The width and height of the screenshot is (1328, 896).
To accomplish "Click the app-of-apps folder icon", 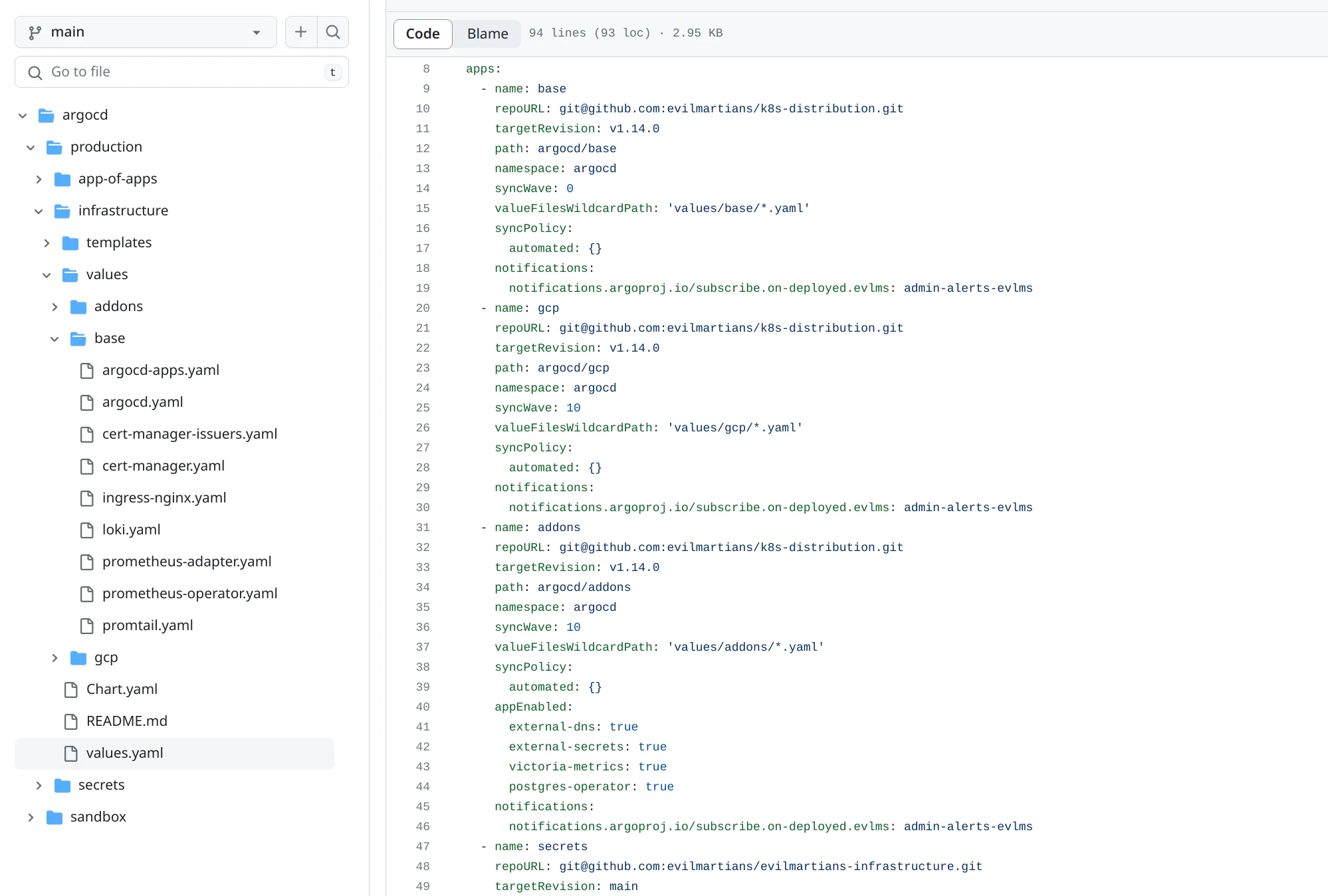I will pos(62,179).
